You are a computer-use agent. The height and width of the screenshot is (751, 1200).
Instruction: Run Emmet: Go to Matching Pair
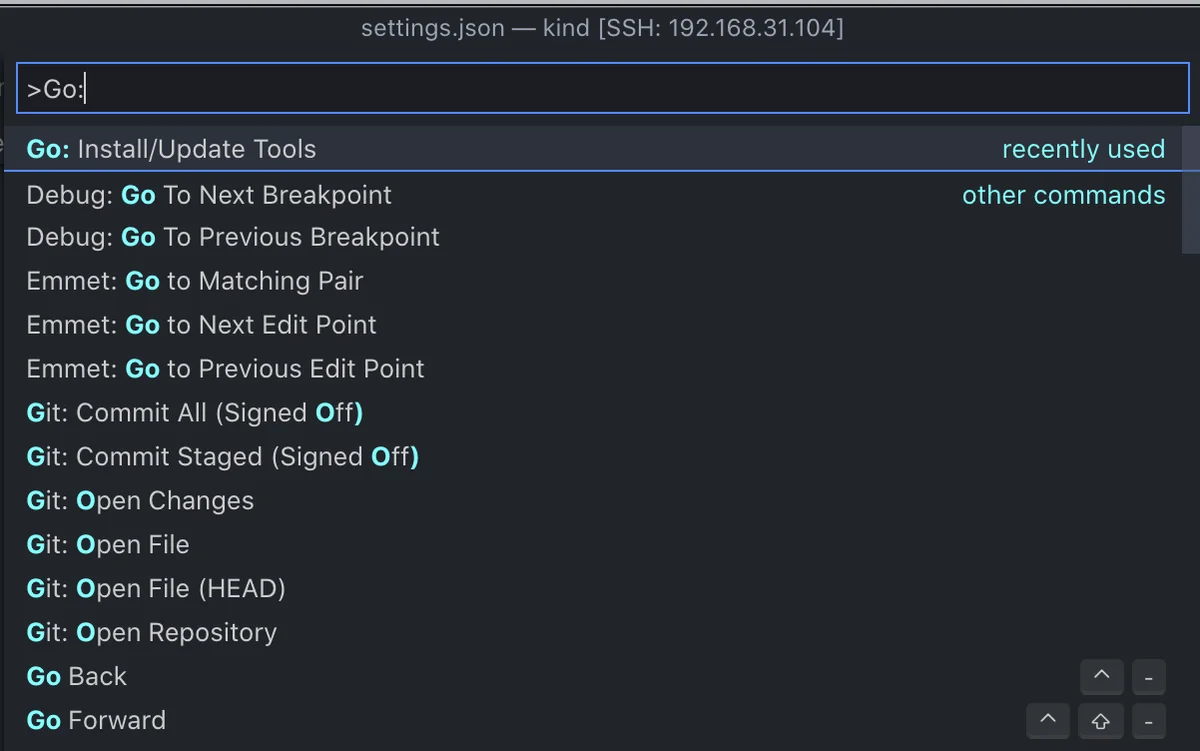click(592, 281)
